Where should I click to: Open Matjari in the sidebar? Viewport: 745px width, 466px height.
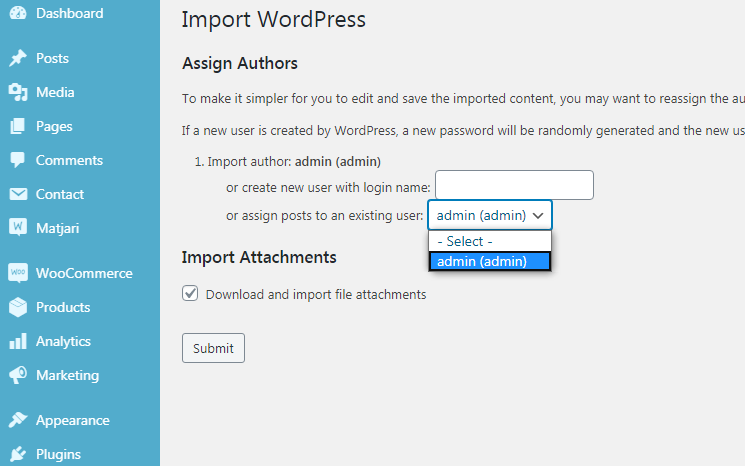(57, 228)
